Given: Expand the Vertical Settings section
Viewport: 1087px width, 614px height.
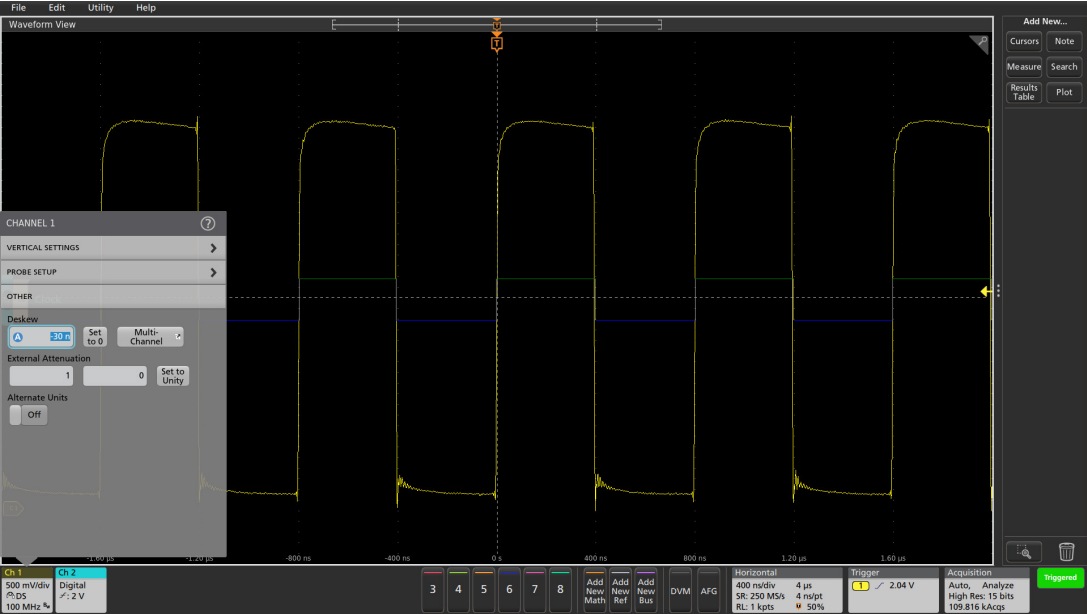Looking at the screenshot, I should 113,247.
